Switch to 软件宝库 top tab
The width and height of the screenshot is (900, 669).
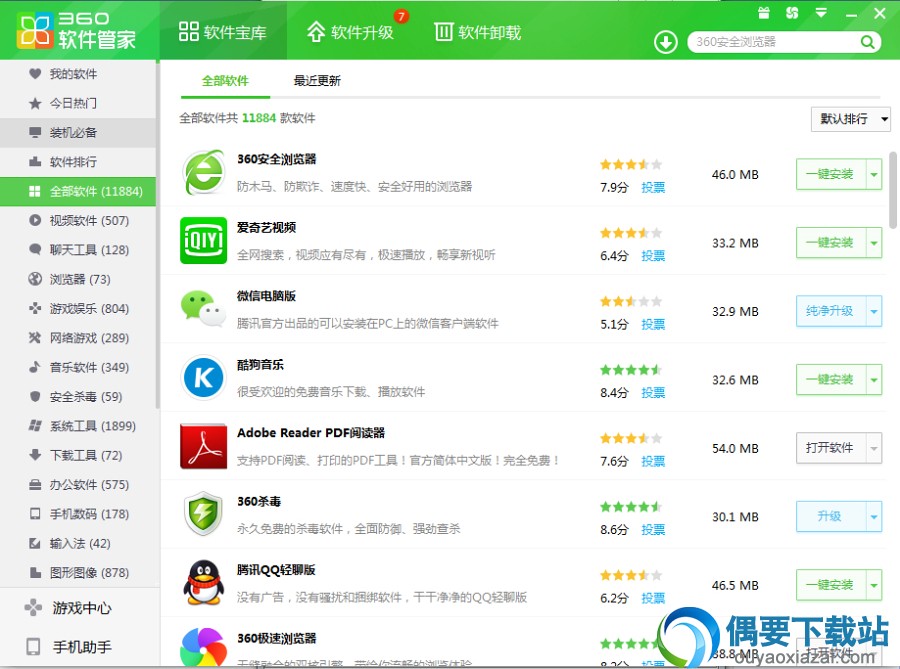pos(223,32)
